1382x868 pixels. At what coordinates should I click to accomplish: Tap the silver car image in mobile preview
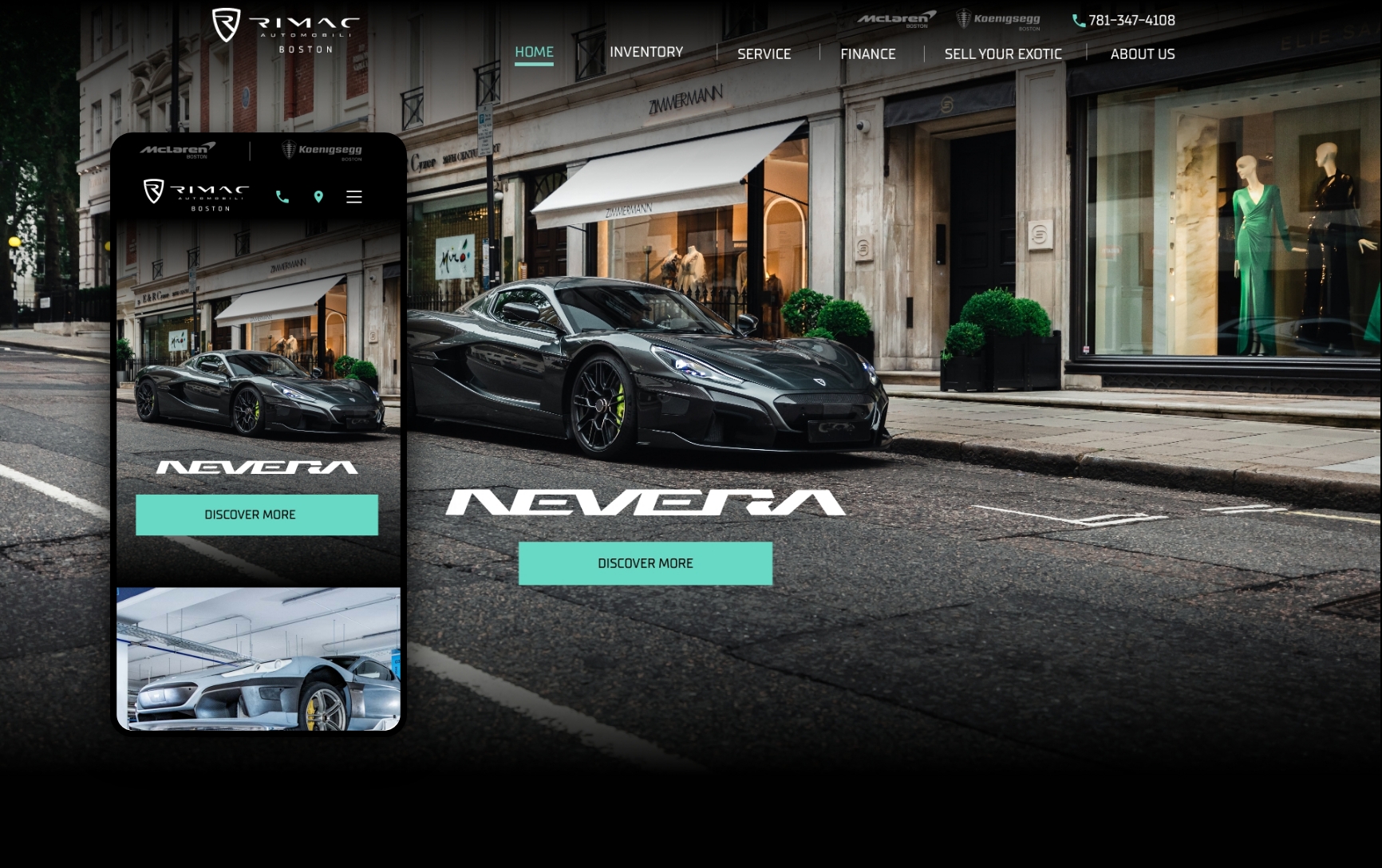[259, 659]
